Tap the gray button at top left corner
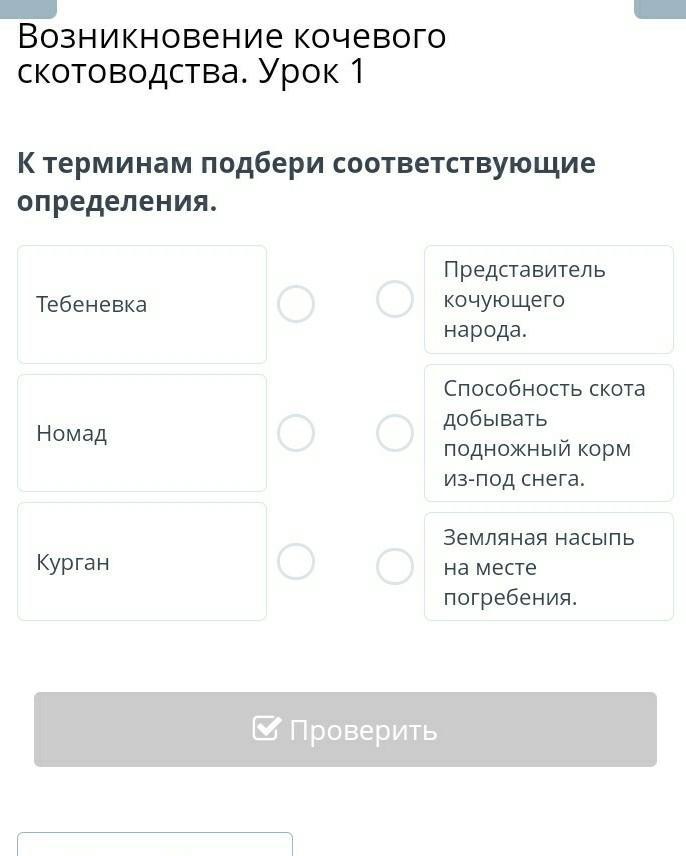Viewport: 686px width, 856px height. pyautogui.click(x=28, y=8)
